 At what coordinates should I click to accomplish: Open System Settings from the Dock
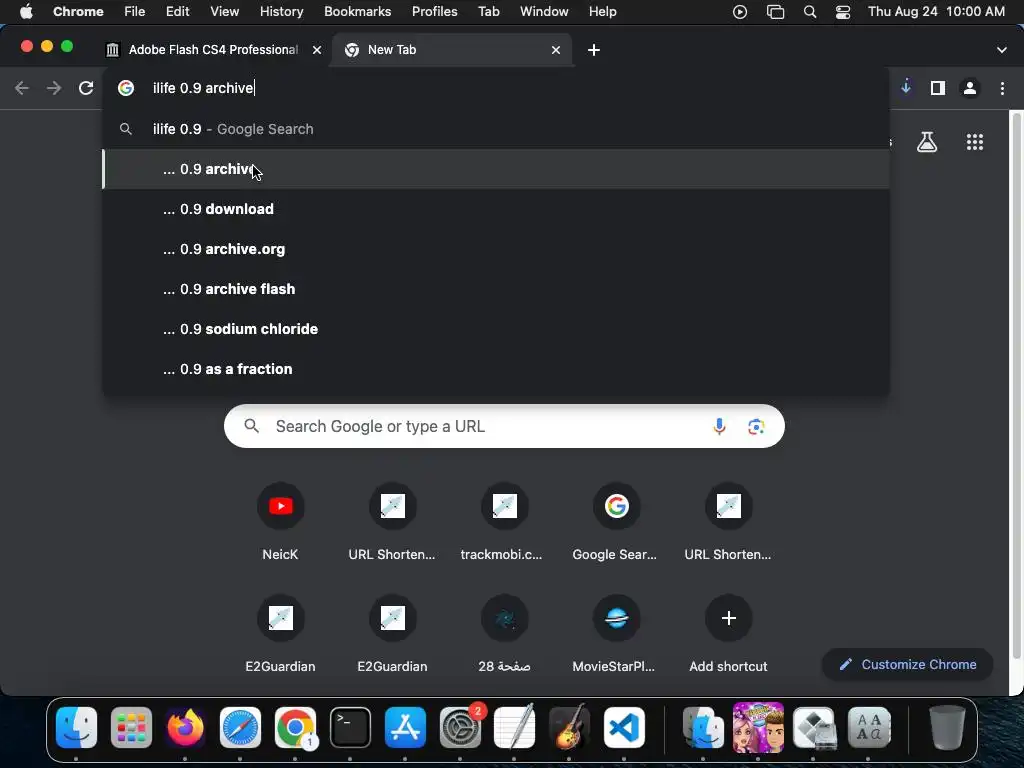point(460,728)
